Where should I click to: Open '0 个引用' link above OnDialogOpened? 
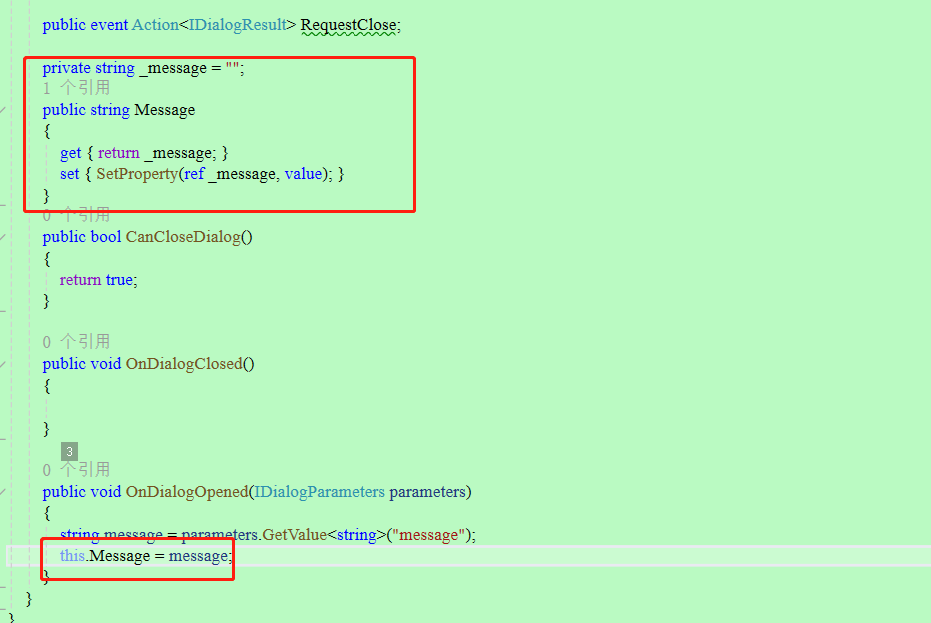click(76, 470)
